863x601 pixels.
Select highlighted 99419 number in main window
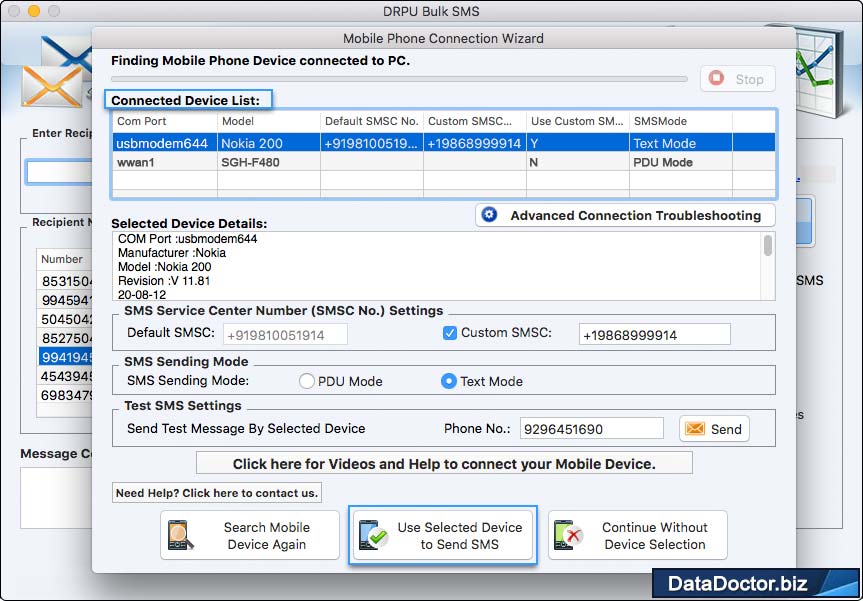pyautogui.click(x=65, y=357)
